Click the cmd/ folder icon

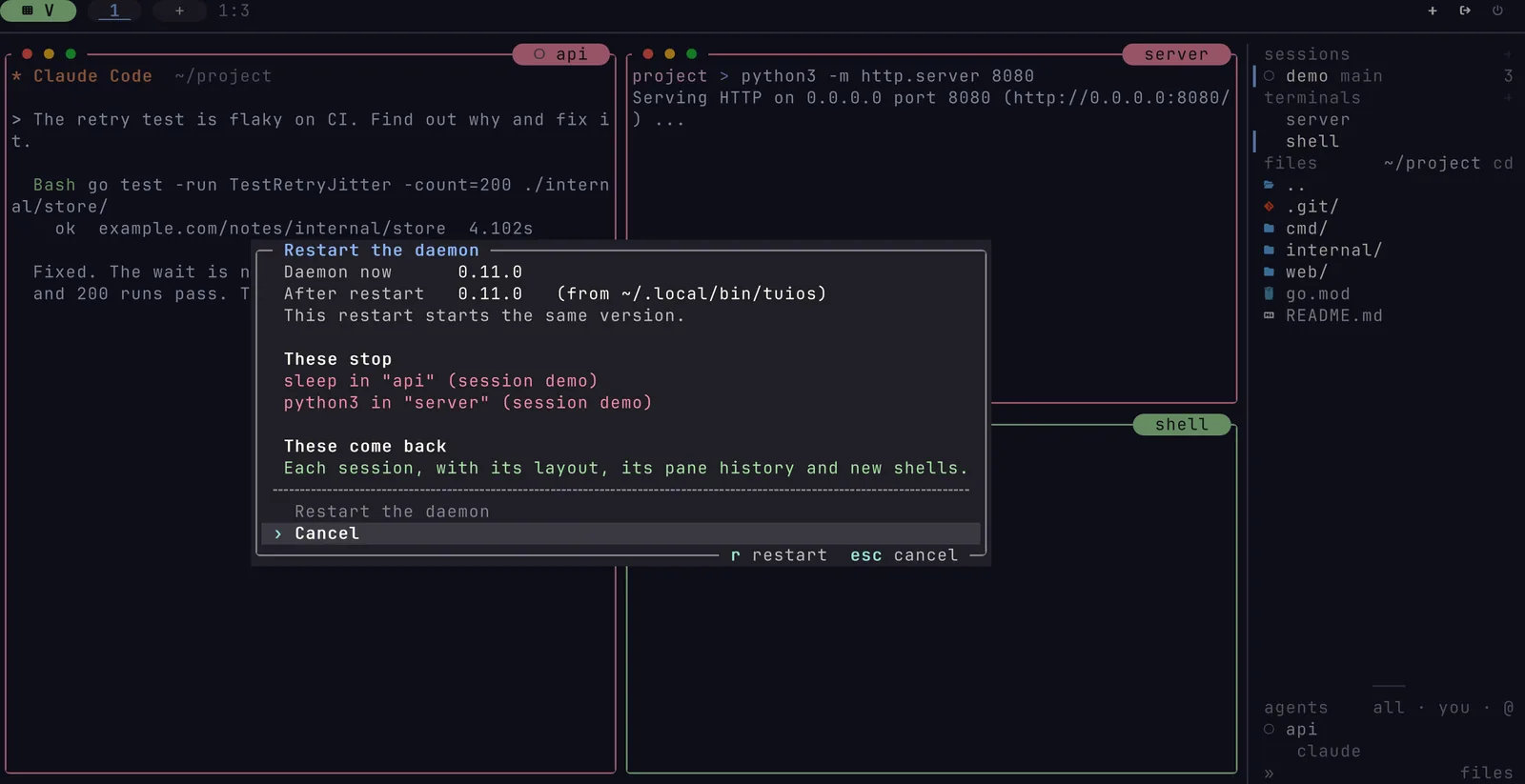click(x=1269, y=229)
